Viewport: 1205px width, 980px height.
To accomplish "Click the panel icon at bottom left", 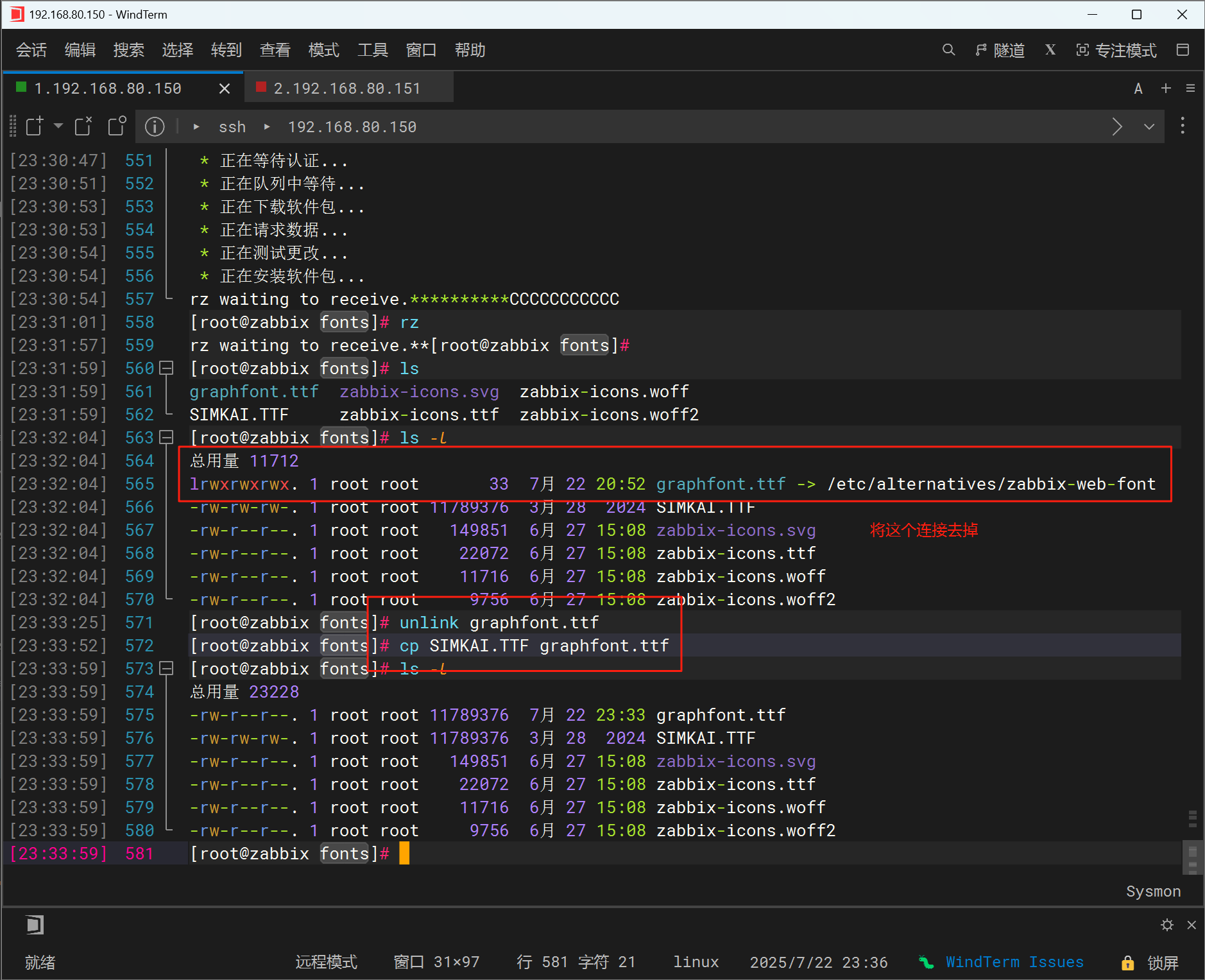I will [x=35, y=925].
